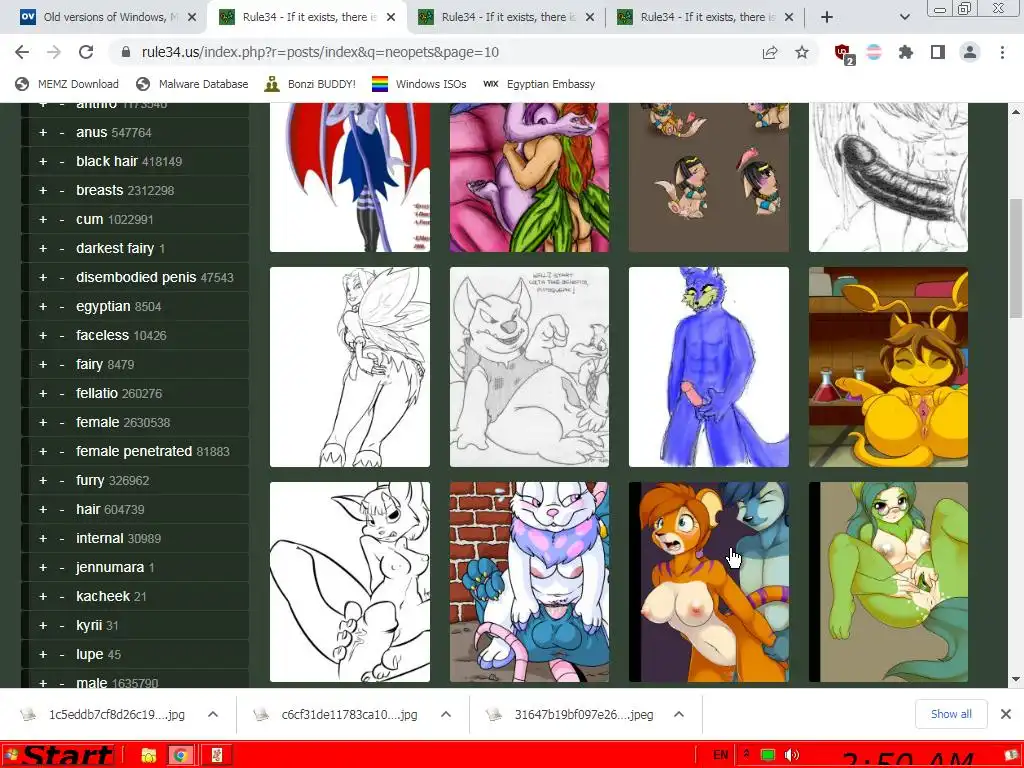Open the uBlock Origin extension icon

pos(843,53)
